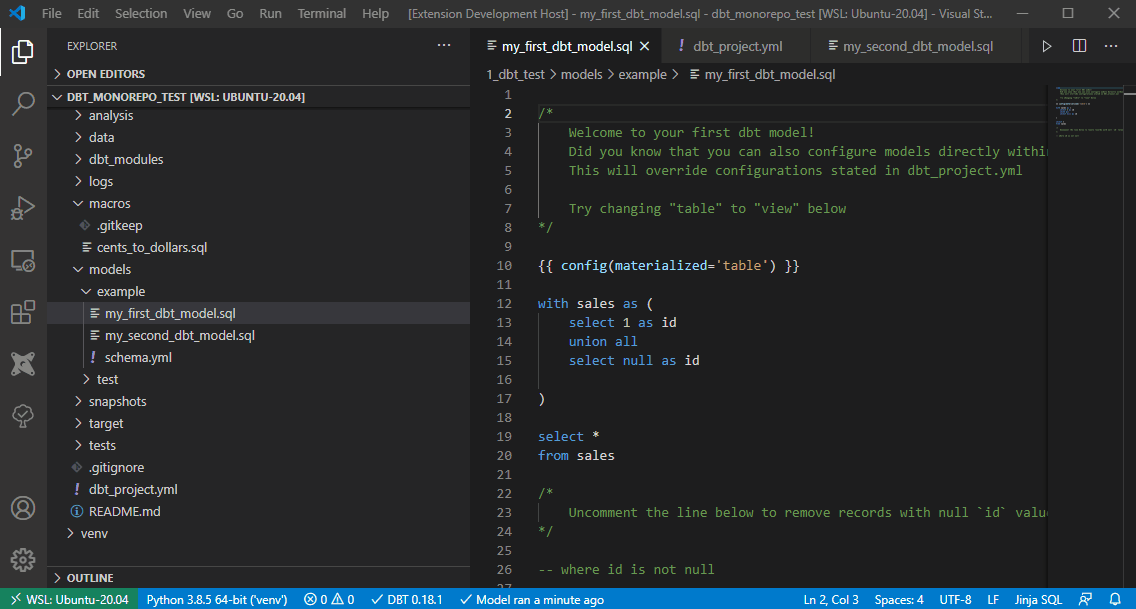Open the Go menu
Screen dimensions: 1136x609
point(235,13)
